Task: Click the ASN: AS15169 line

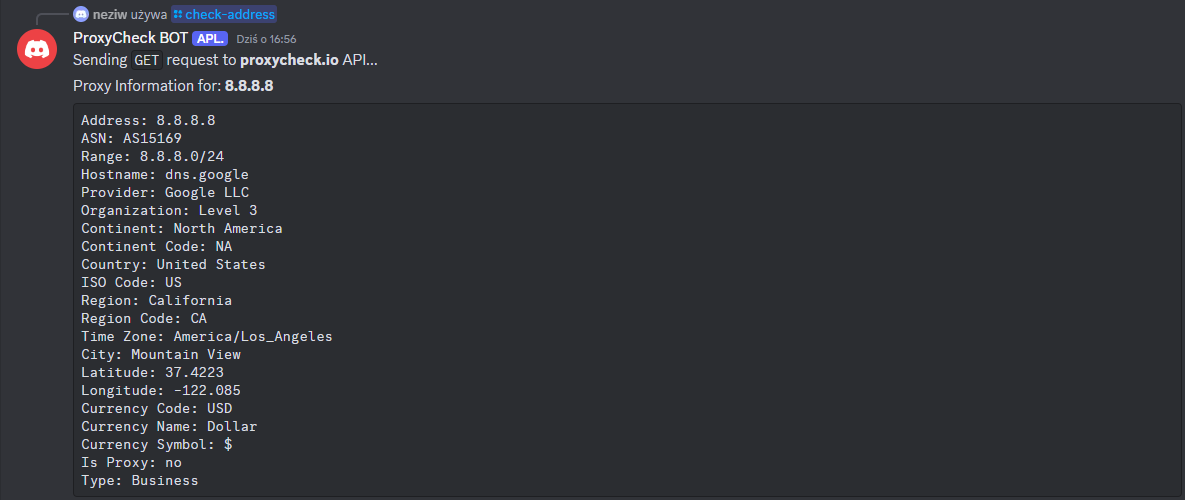Action: (x=131, y=137)
